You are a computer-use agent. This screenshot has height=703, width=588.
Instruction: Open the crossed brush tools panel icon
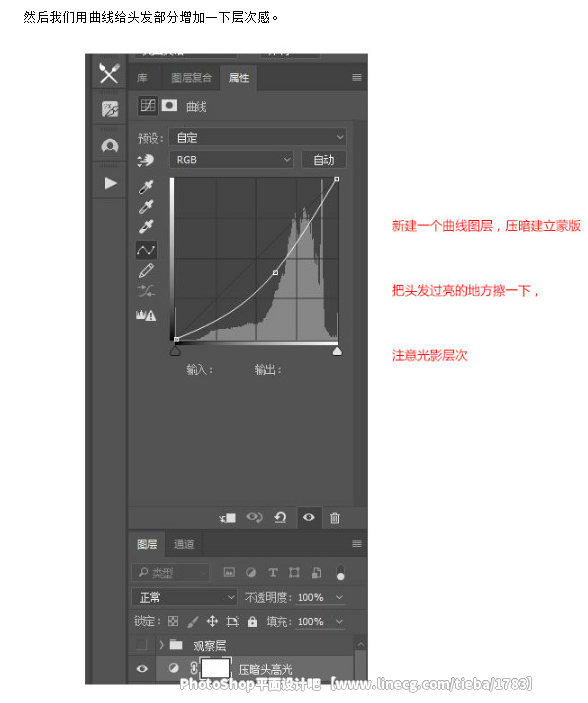click(x=109, y=73)
